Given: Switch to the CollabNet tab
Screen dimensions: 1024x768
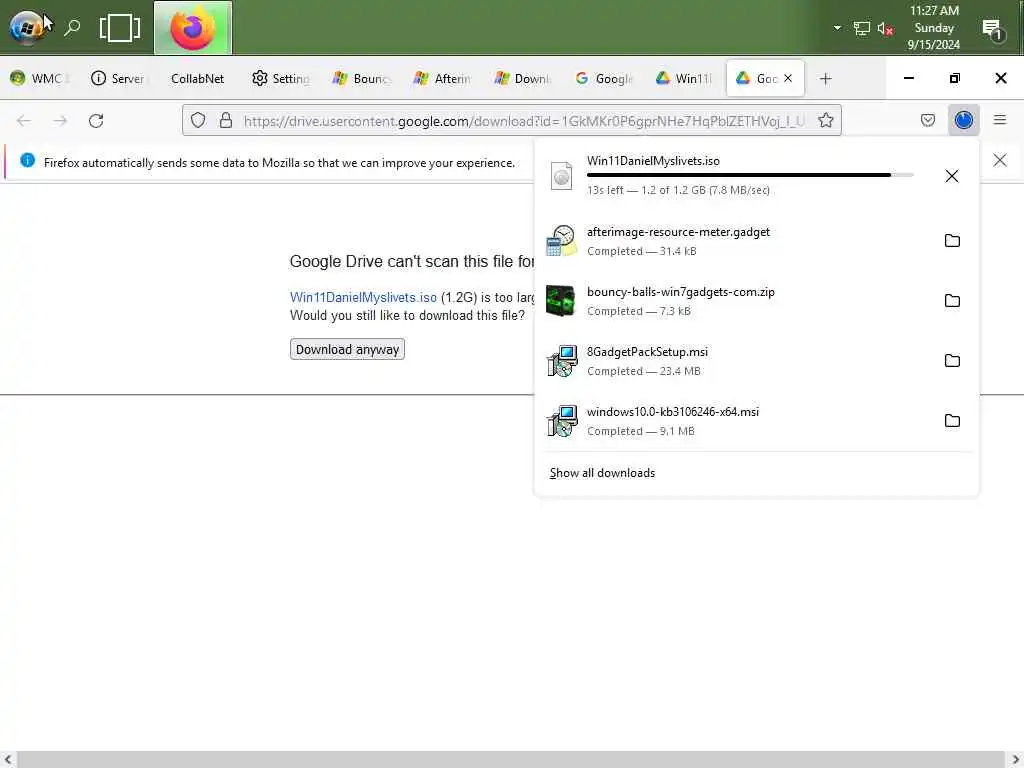Looking at the screenshot, I should click(x=197, y=78).
